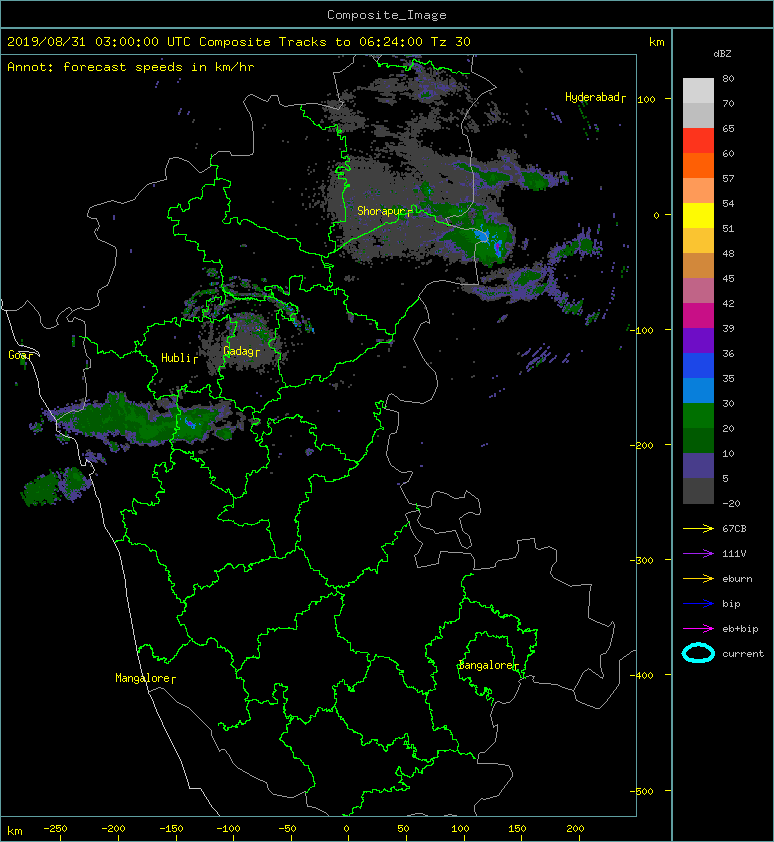
Task: Click the 2019/08/31 03:00:00 UTC timestamp
Action: point(99,42)
